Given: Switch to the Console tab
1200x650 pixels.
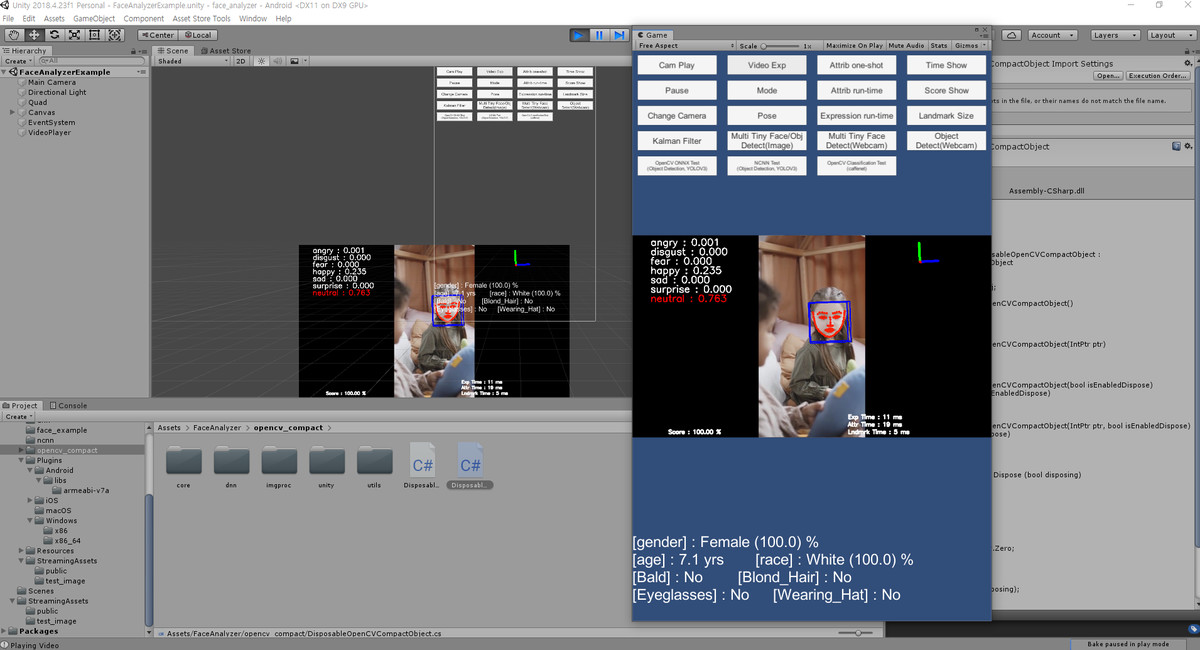Looking at the screenshot, I should [x=68, y=406].
